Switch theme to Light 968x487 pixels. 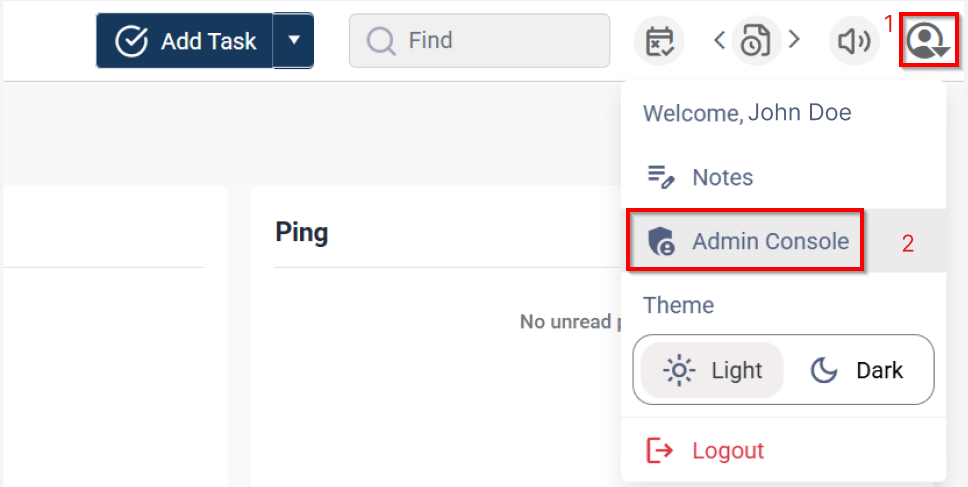point(712,371)
